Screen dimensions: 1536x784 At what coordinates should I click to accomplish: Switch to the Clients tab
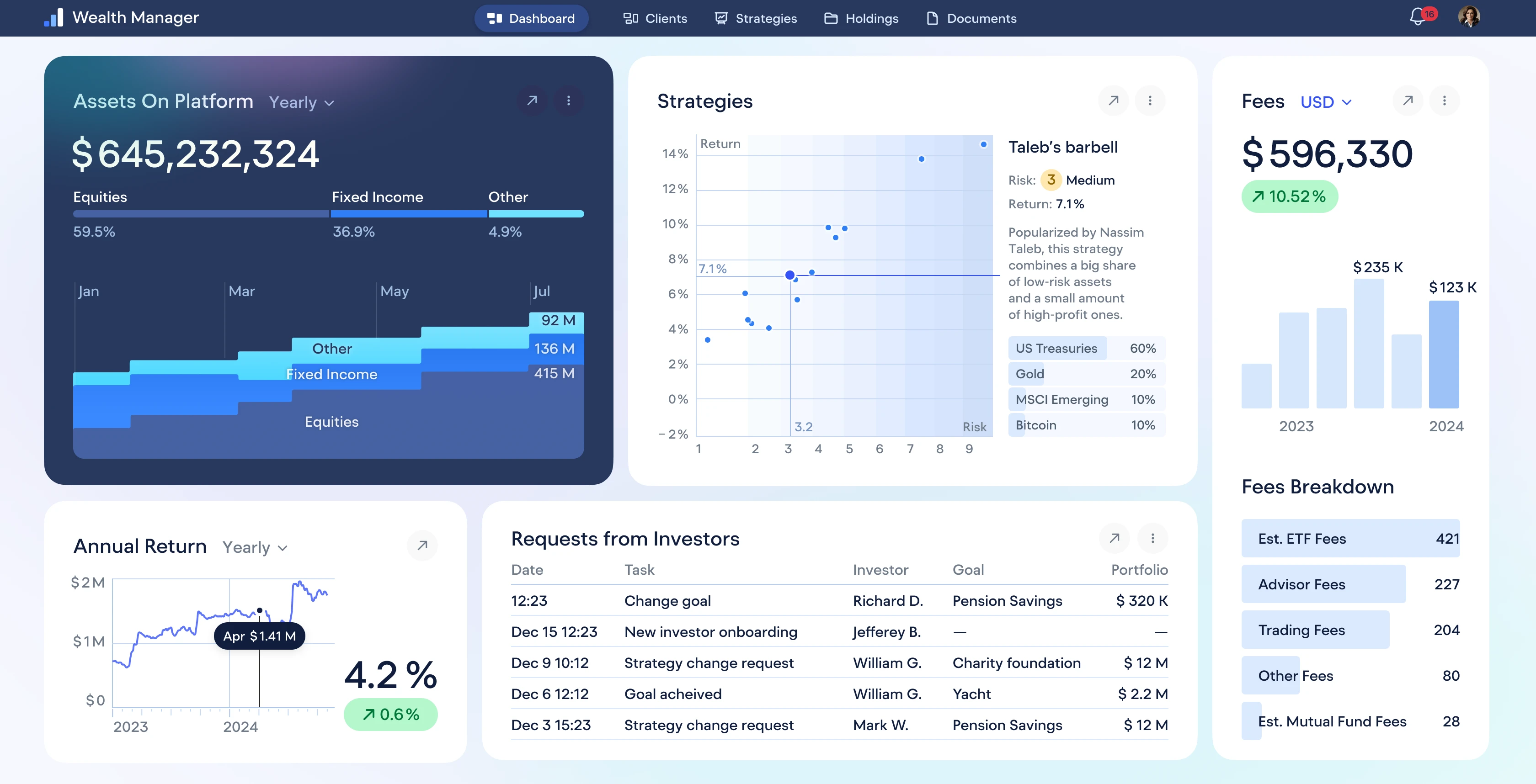pyautogui.click(x=655, y=18)
